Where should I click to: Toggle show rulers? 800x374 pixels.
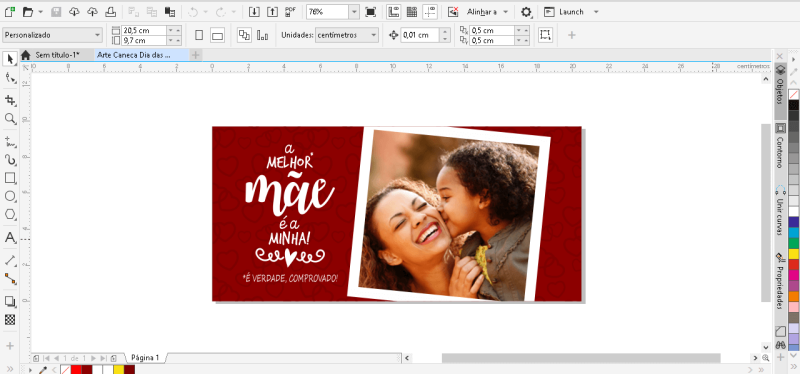pos(393,11)
